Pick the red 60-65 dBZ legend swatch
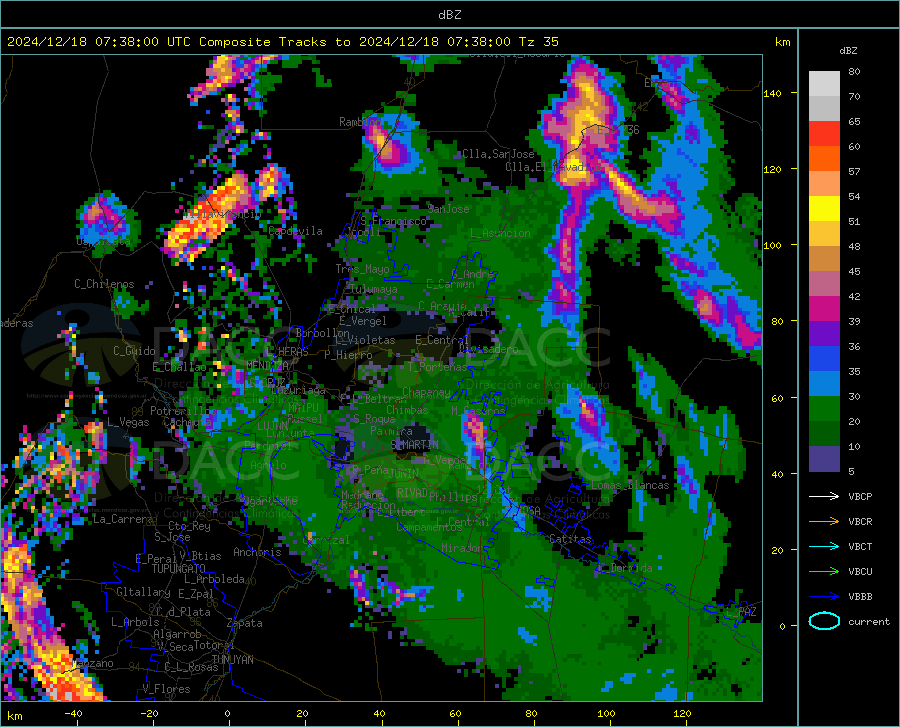The width and height of the screenshot is (900, 727). (824, 134)
